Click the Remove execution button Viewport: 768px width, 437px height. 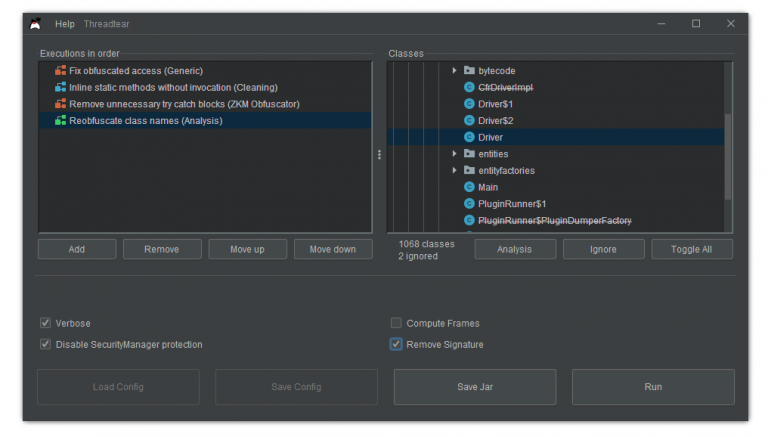162,249
